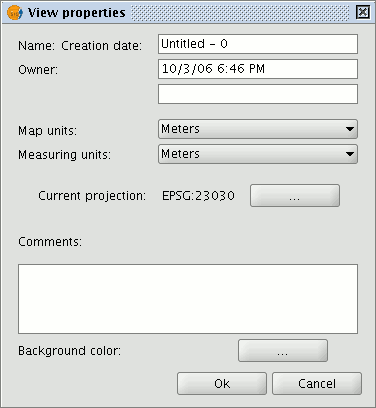Dismiss dialog with Cancel button

click(317, 384)
